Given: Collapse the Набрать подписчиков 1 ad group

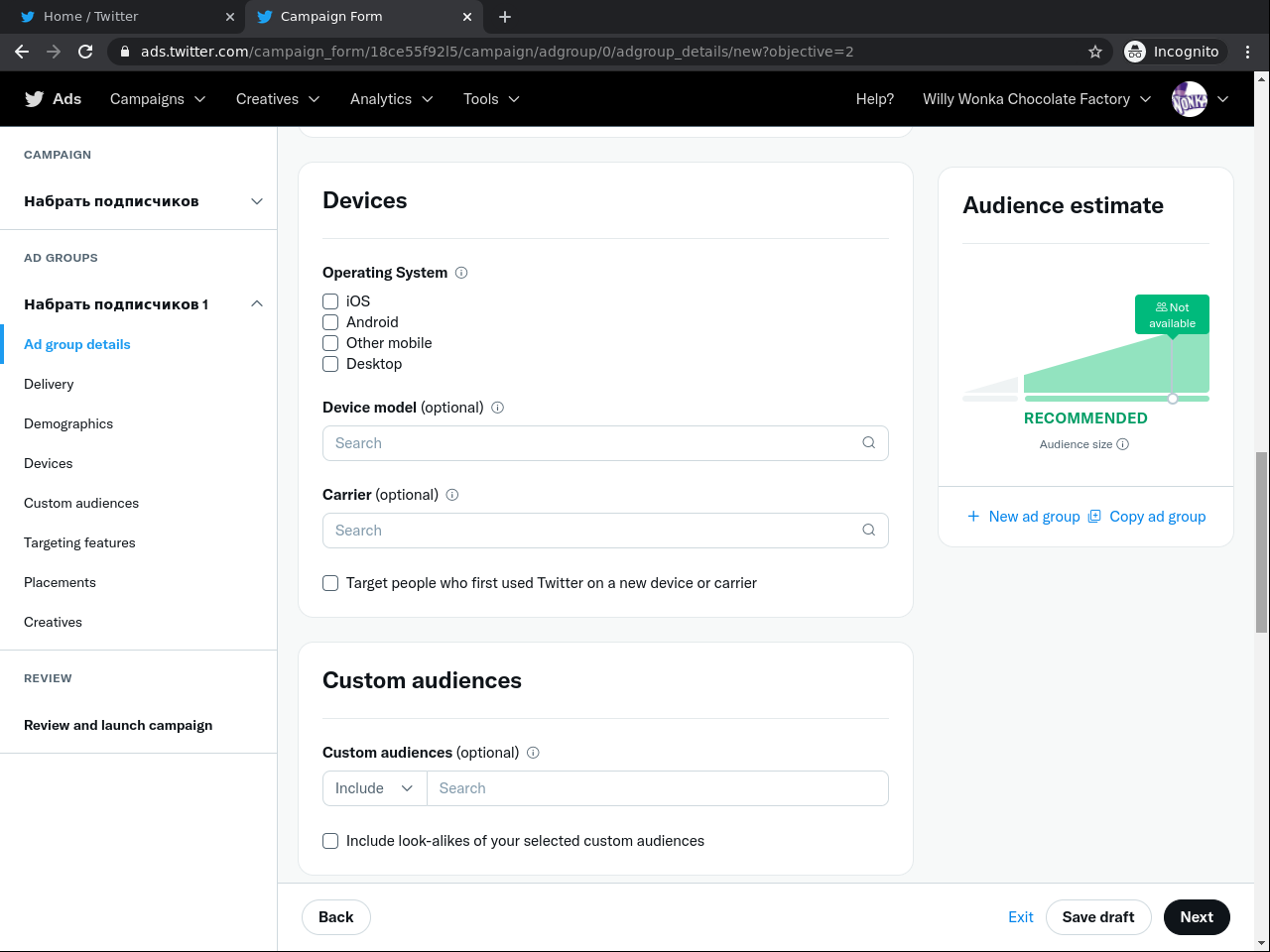Looking at the screenshot, I should coord(257,303).
